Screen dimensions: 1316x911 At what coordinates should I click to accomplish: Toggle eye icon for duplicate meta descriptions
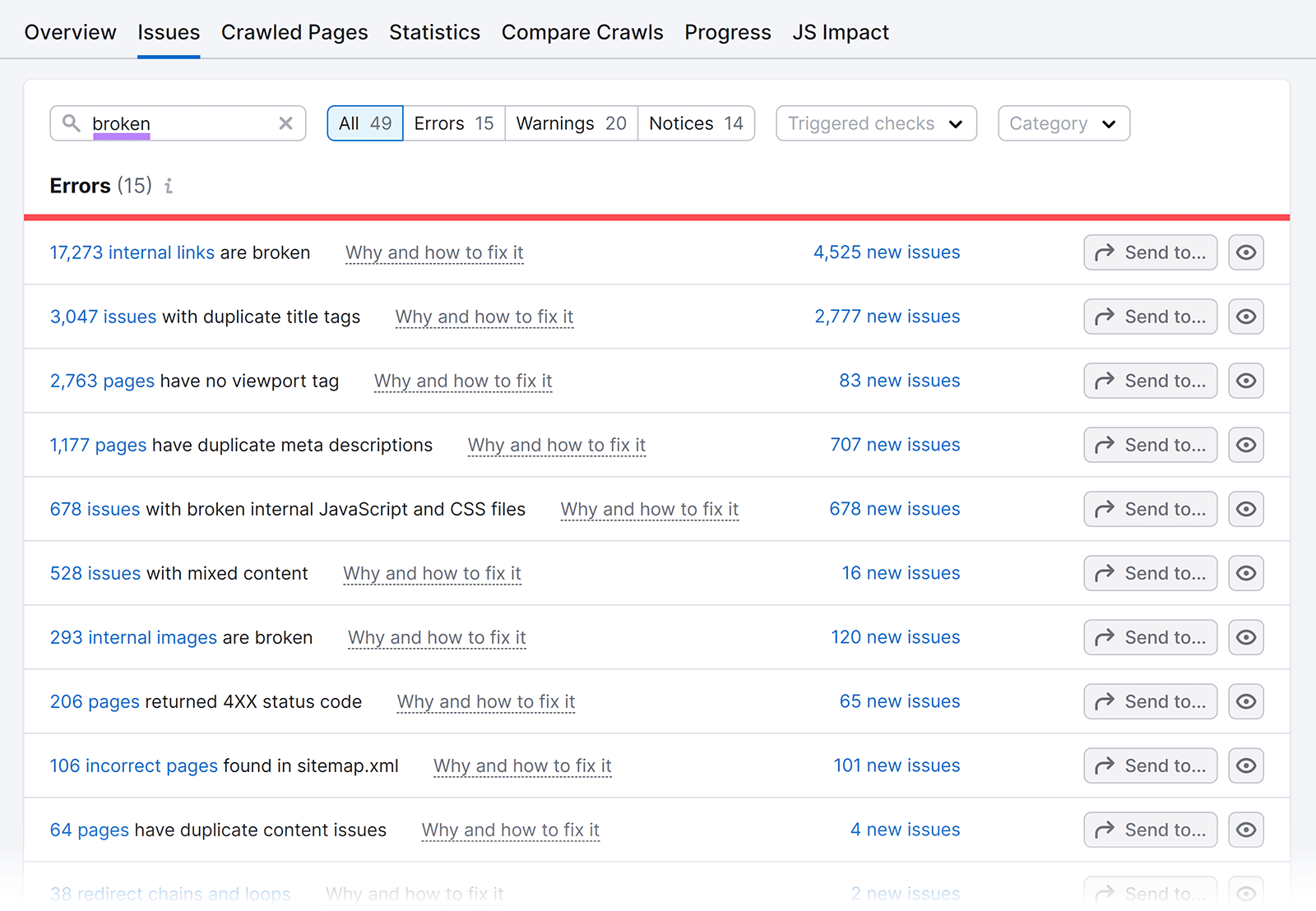pyautogui.click(x=1245, y=445)
